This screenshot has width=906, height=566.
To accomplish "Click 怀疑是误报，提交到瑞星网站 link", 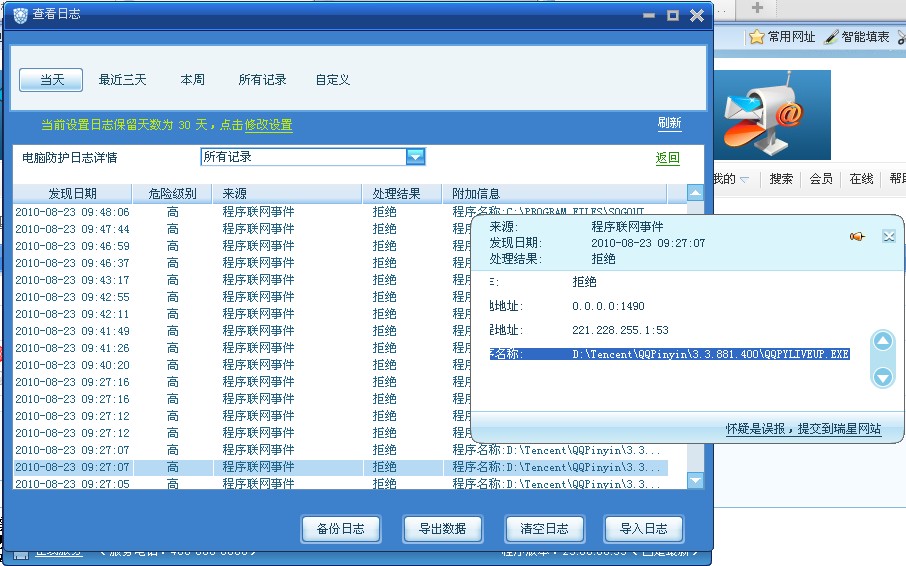I will (803, 429).
